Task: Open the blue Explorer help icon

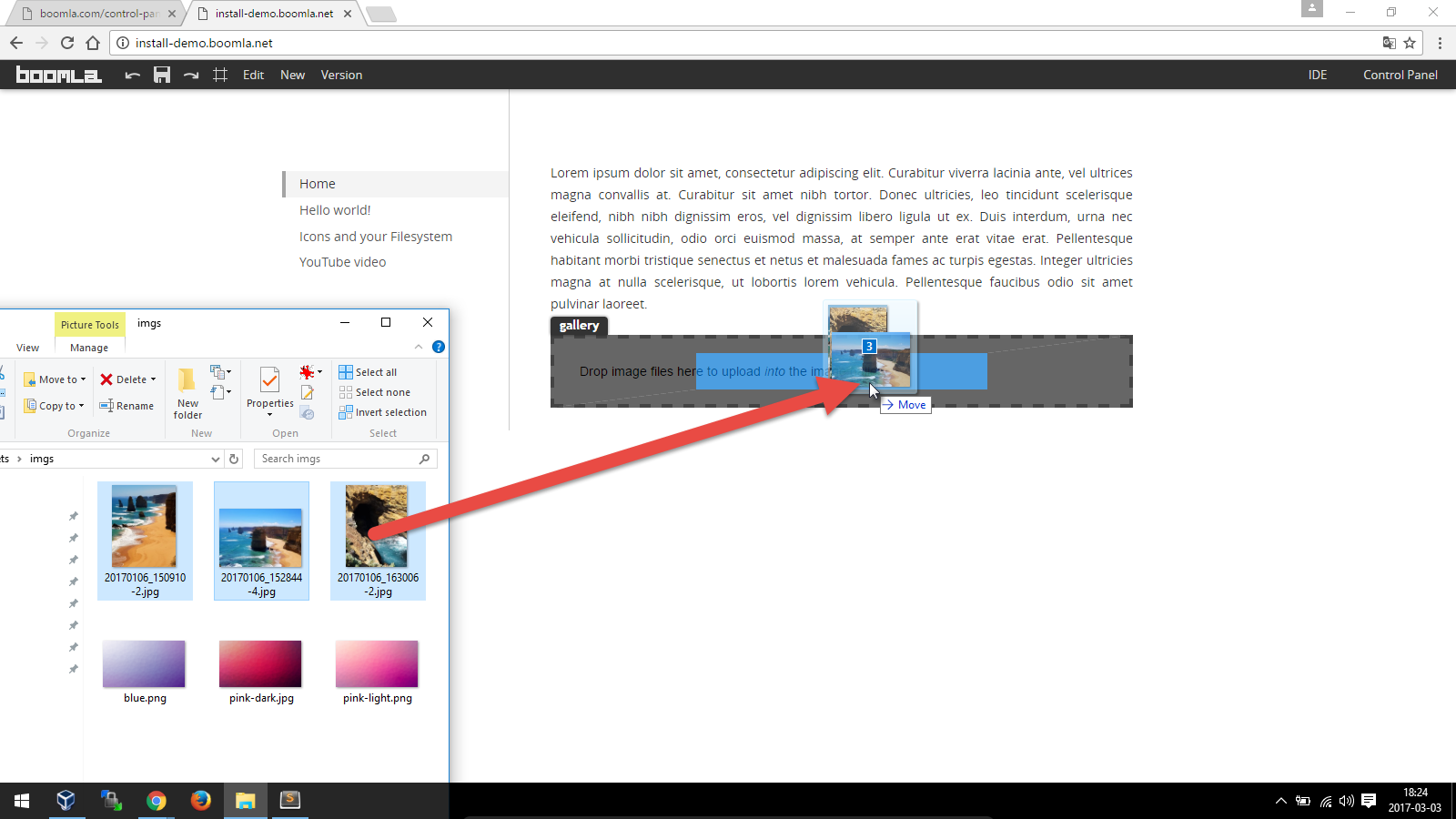Action: click(x=439, y=347)
